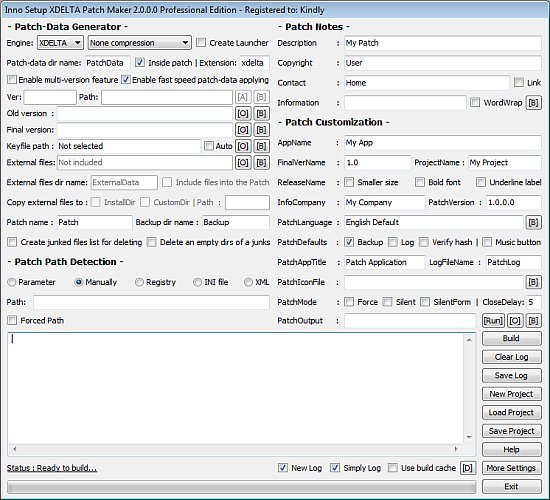Click the [B] button for Information
550x500 pixels.
pos(533,103)
